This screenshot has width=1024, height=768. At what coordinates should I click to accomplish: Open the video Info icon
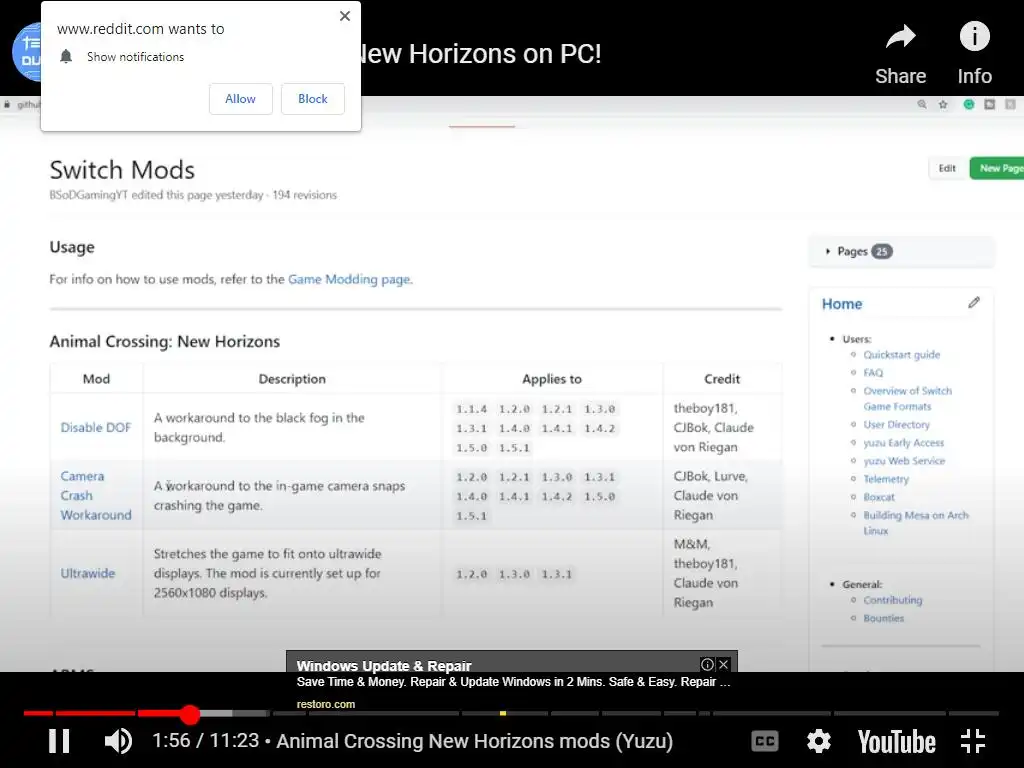974,36
